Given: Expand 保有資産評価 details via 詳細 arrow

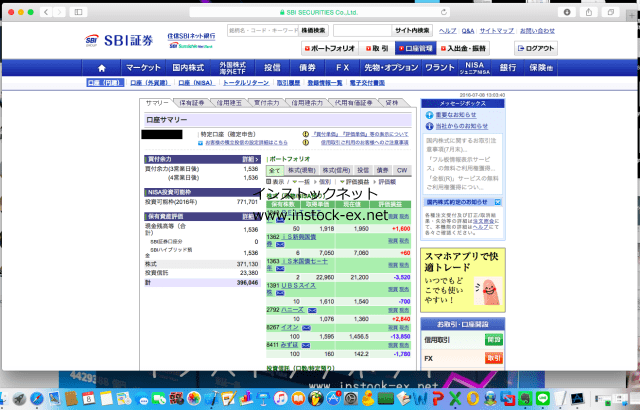Looking at the screenshot, I should point(251,217).
